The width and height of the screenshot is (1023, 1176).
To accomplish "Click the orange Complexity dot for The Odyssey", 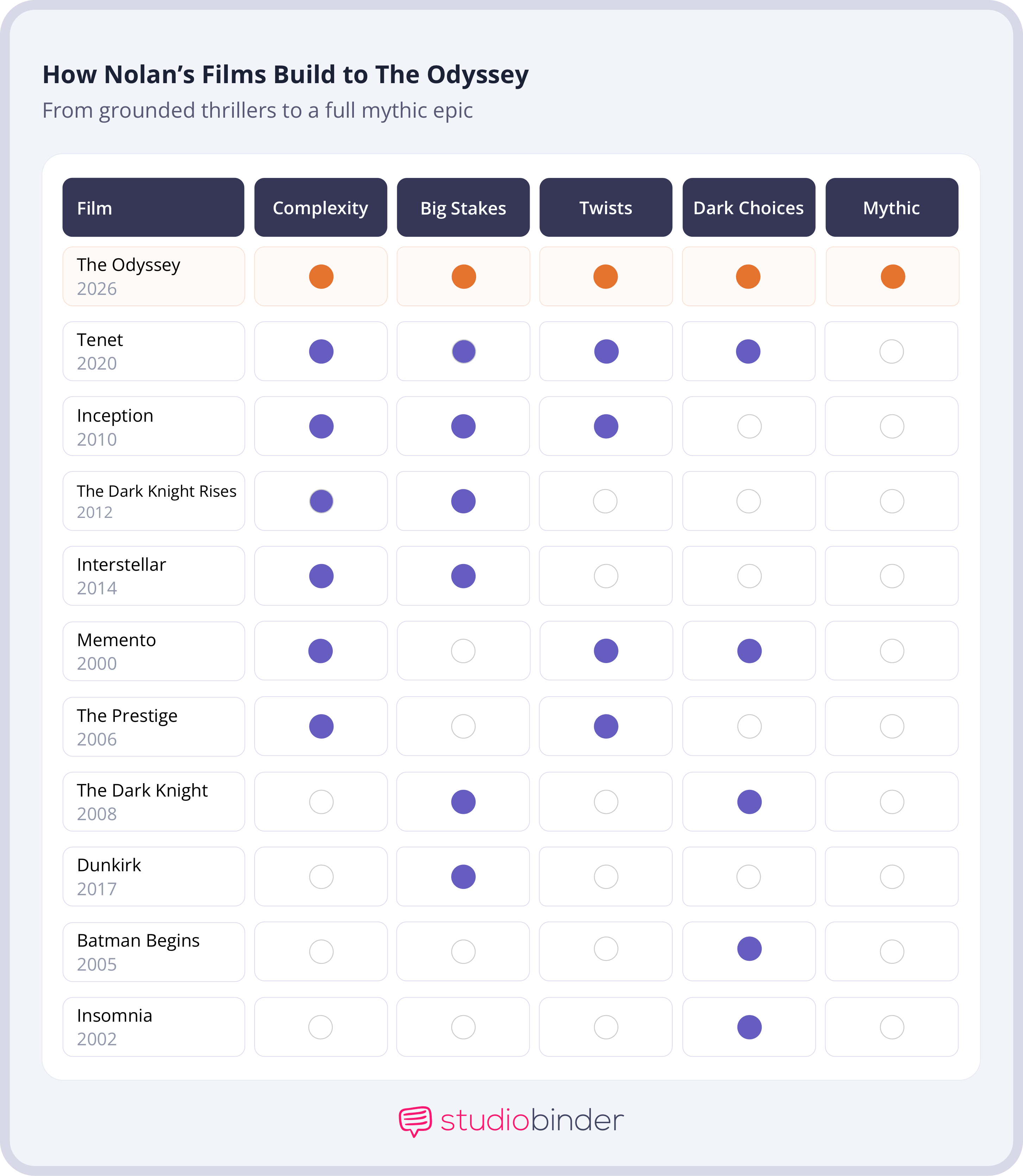I will tap(321, 277).
